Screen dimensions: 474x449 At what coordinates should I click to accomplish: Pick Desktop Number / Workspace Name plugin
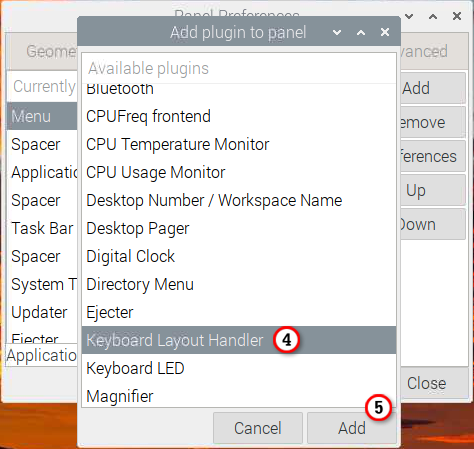(239, 200)
